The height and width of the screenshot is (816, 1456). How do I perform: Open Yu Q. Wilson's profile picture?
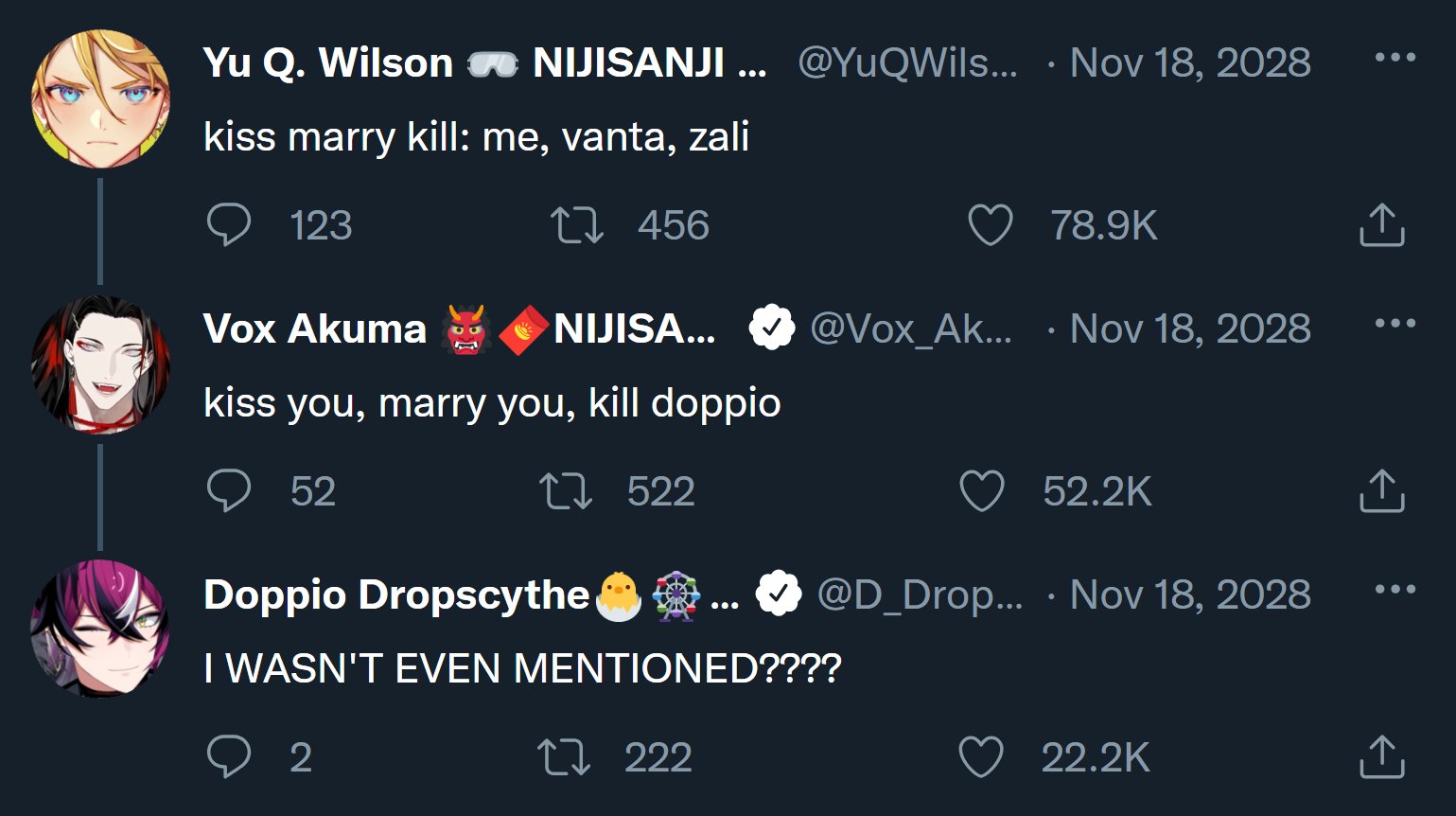coord(100,99)
